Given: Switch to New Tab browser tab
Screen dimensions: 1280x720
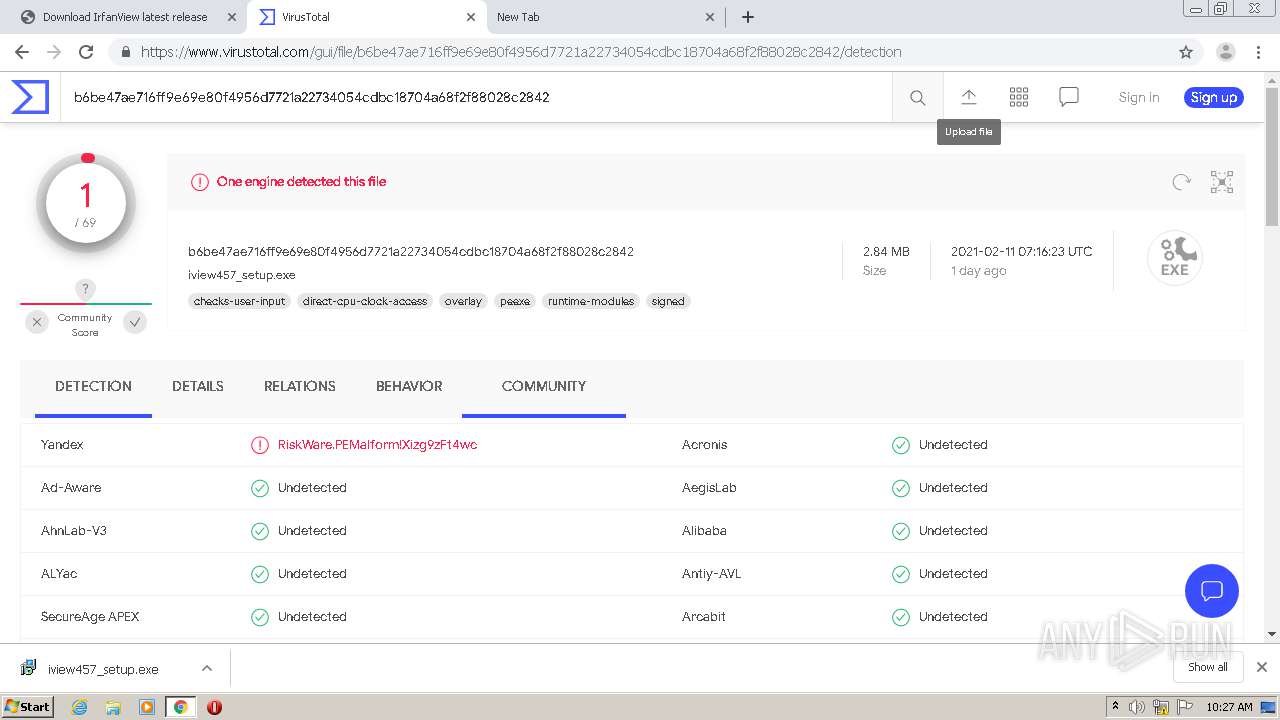Looking at the screenshot, I should (x=605, y=17).
